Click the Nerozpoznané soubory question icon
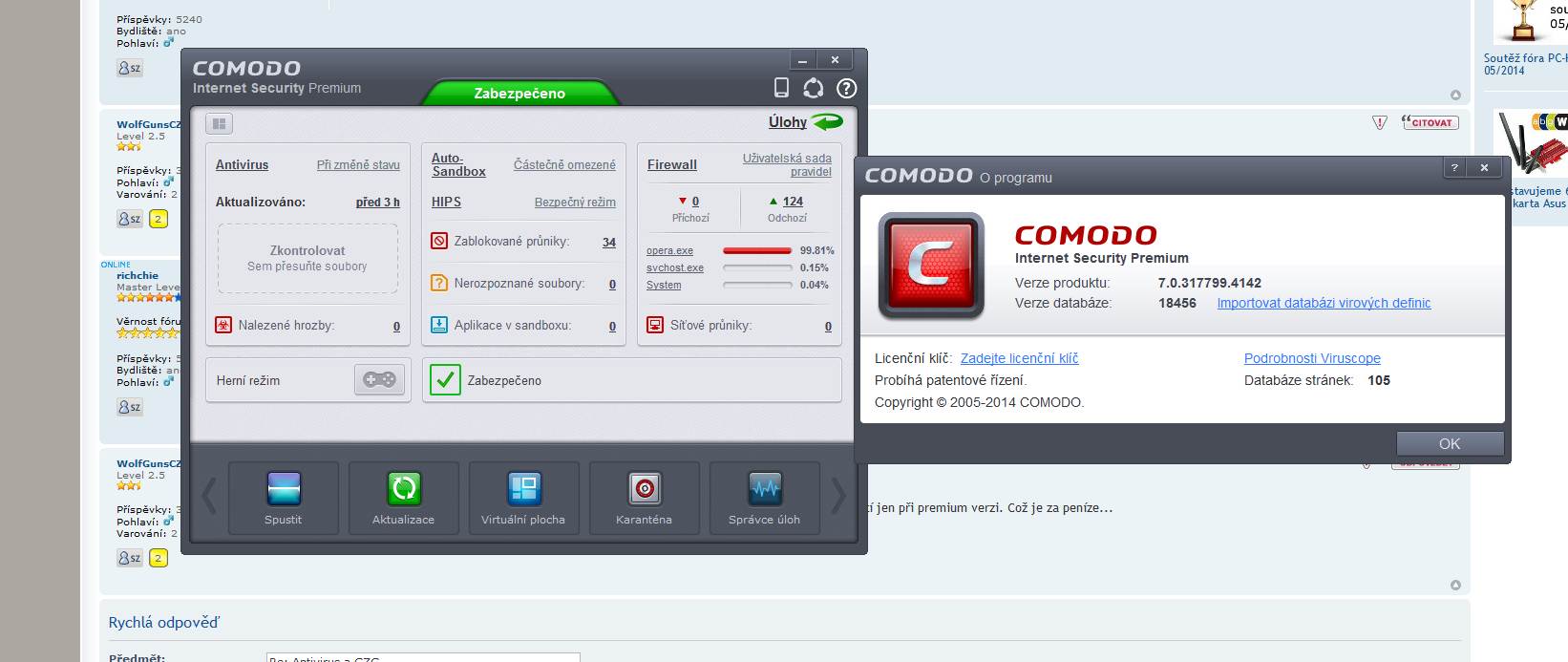The image size is (1568, 662). click(439, 283)
